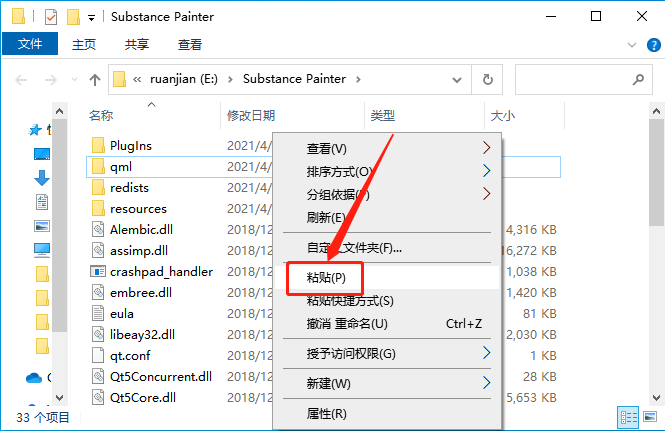
Task: Select the qml folder icon
Action: point(98,166)
